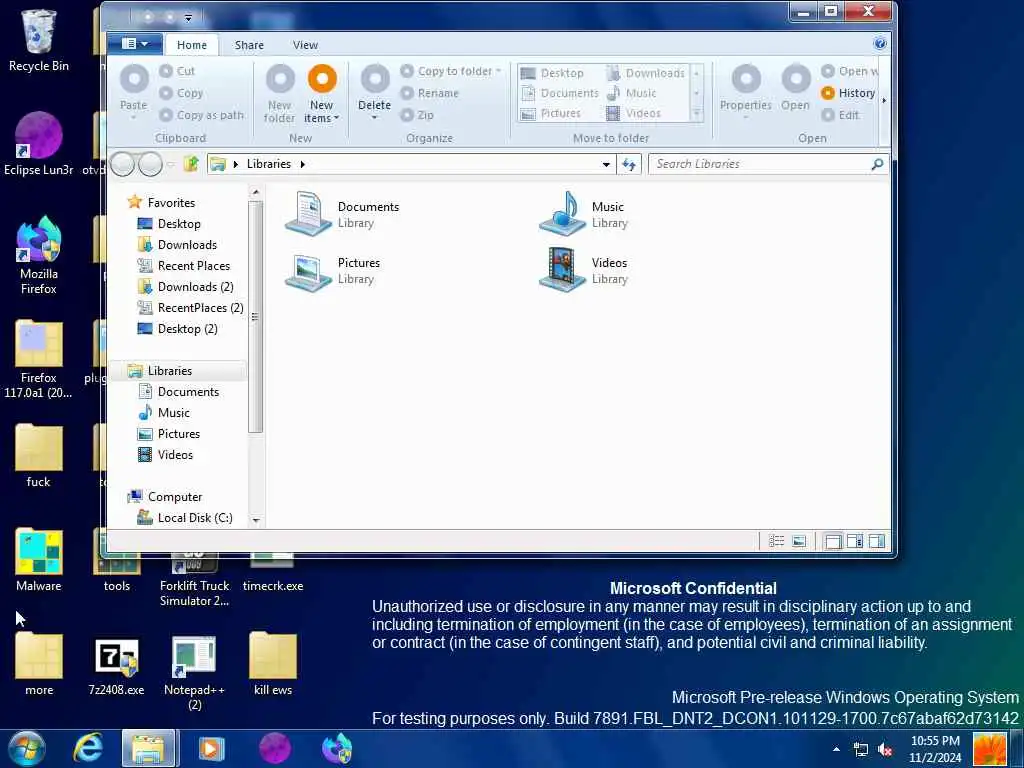
Task: Create a New folder from ribbon
Action: coord(280,93)
